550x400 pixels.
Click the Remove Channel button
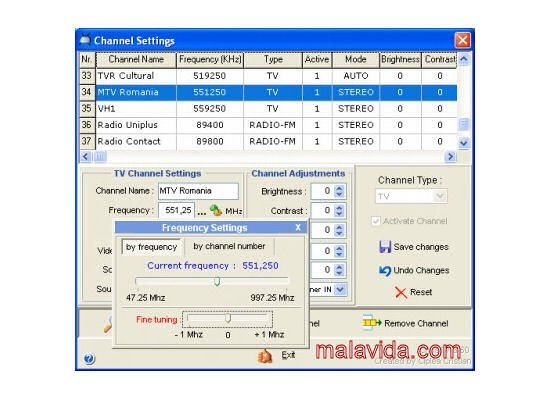tap(405, 323)
